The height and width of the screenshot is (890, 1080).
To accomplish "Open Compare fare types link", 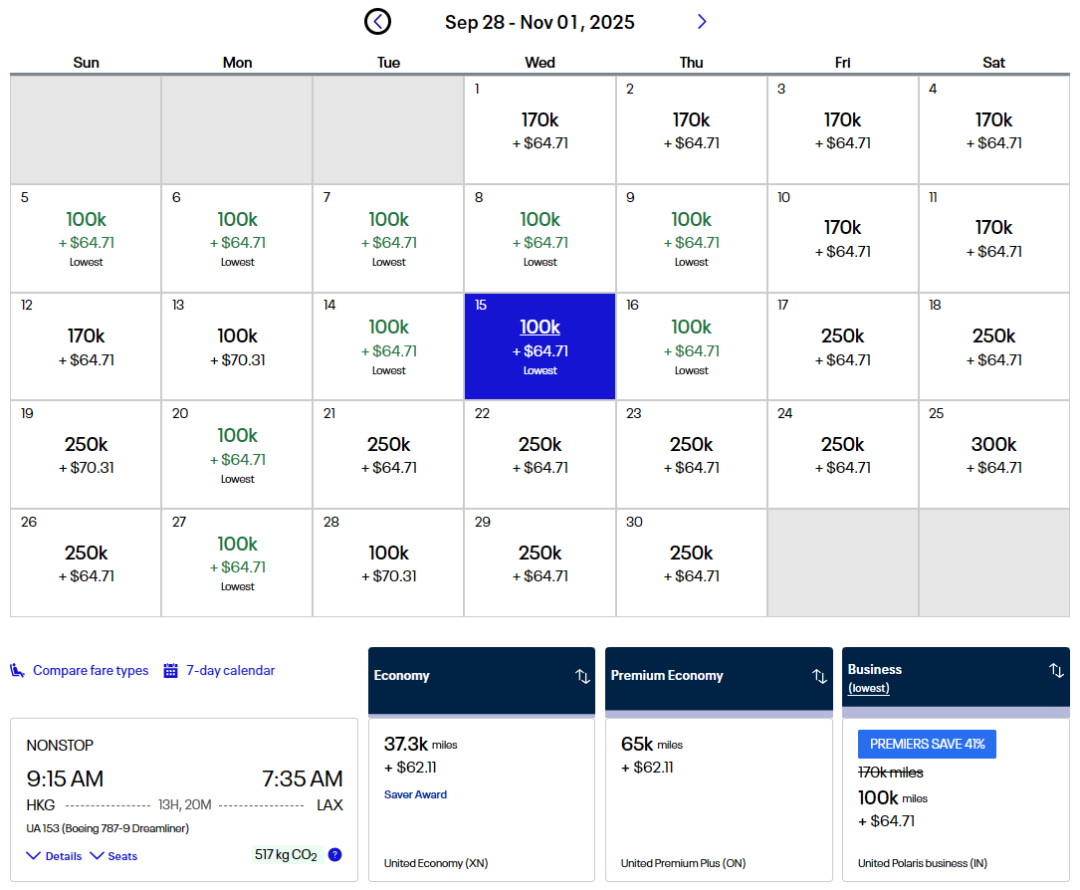I will [90, 671].
